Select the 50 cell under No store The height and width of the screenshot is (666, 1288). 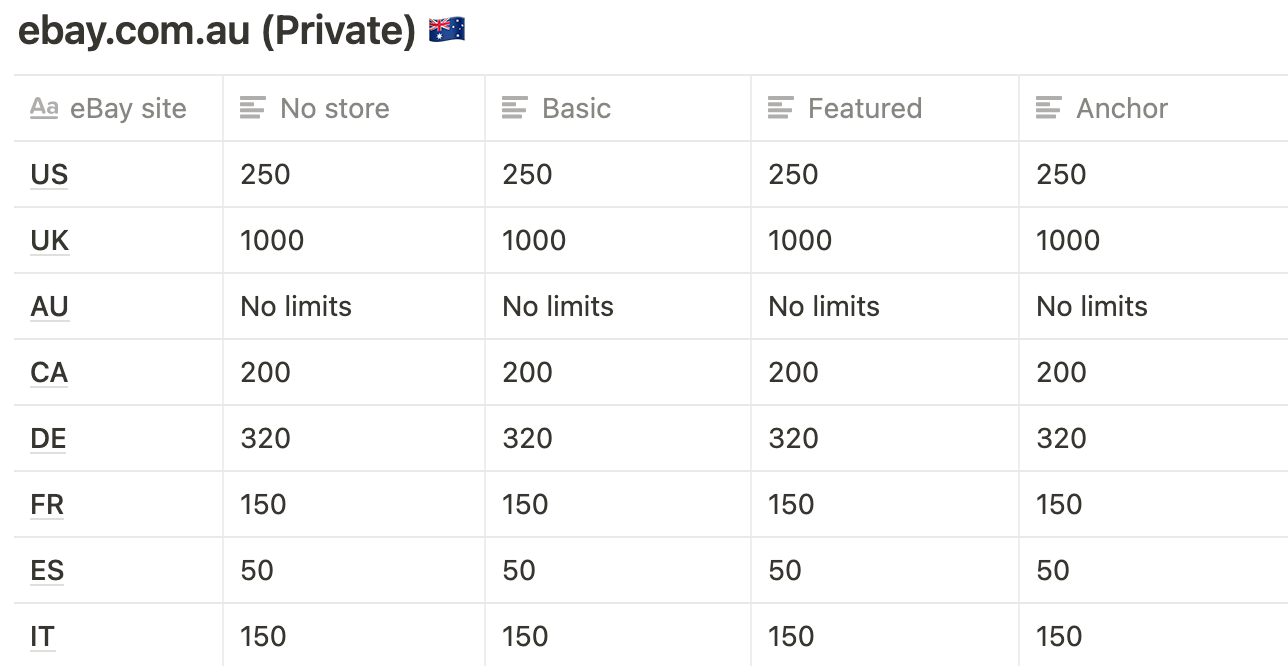[x=353, y=570]
